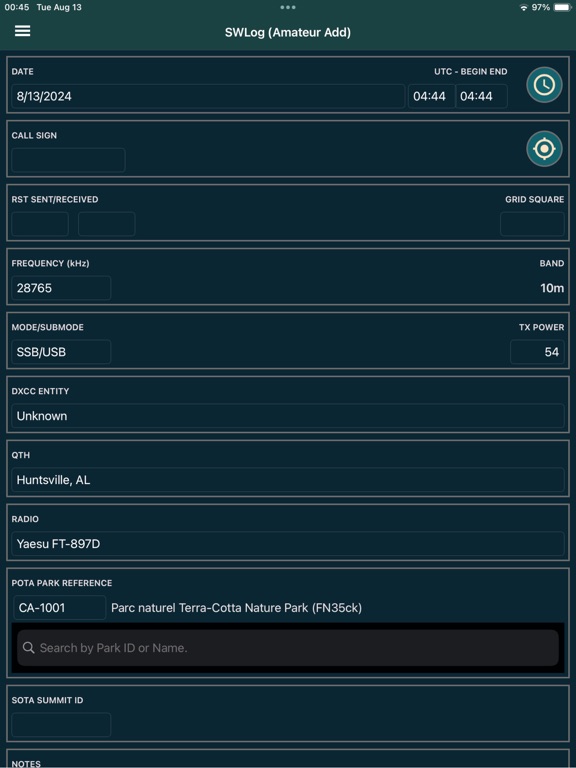576x768 pixels.
Task: Focus the SOTA Summit ID field
Action: (61, 725)
